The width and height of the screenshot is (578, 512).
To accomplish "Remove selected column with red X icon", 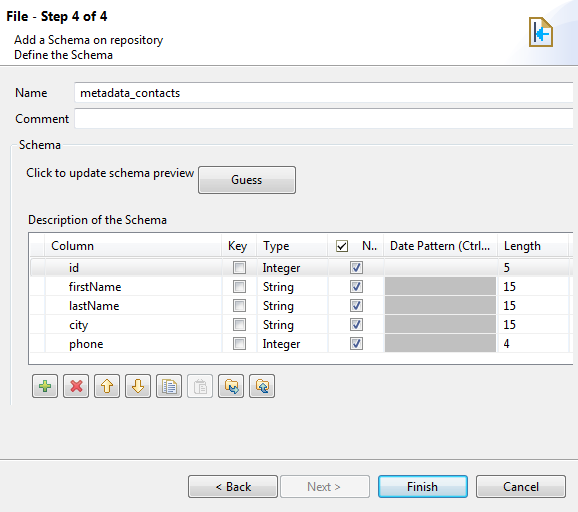I will coord(76,386).
